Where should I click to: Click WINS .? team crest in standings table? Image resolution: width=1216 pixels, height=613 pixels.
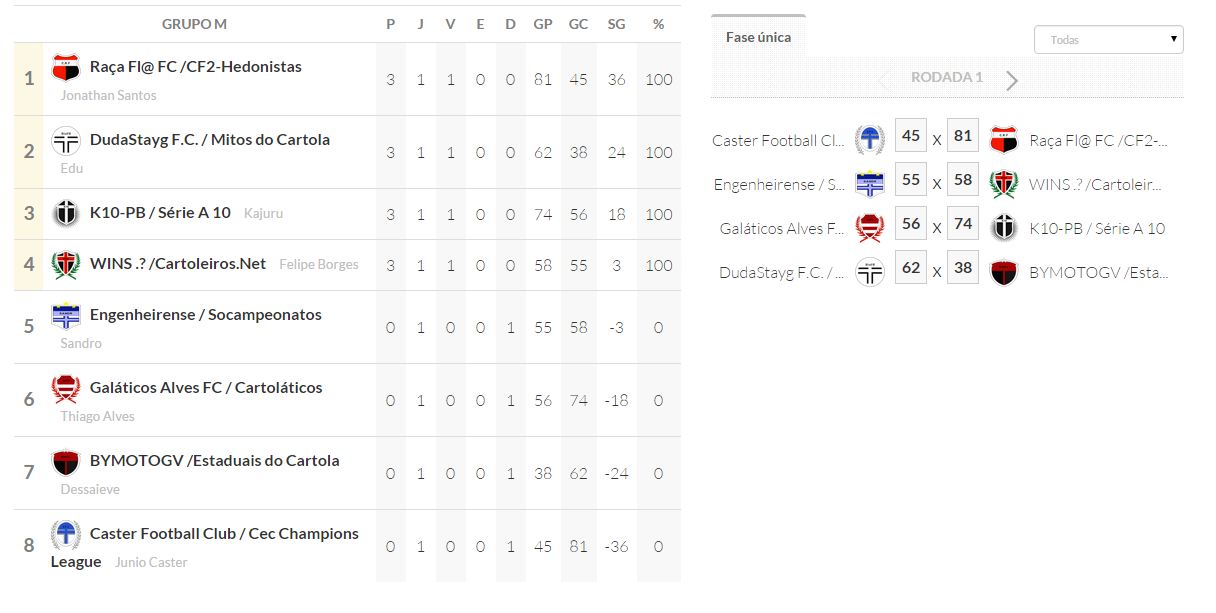pos(66,265)
